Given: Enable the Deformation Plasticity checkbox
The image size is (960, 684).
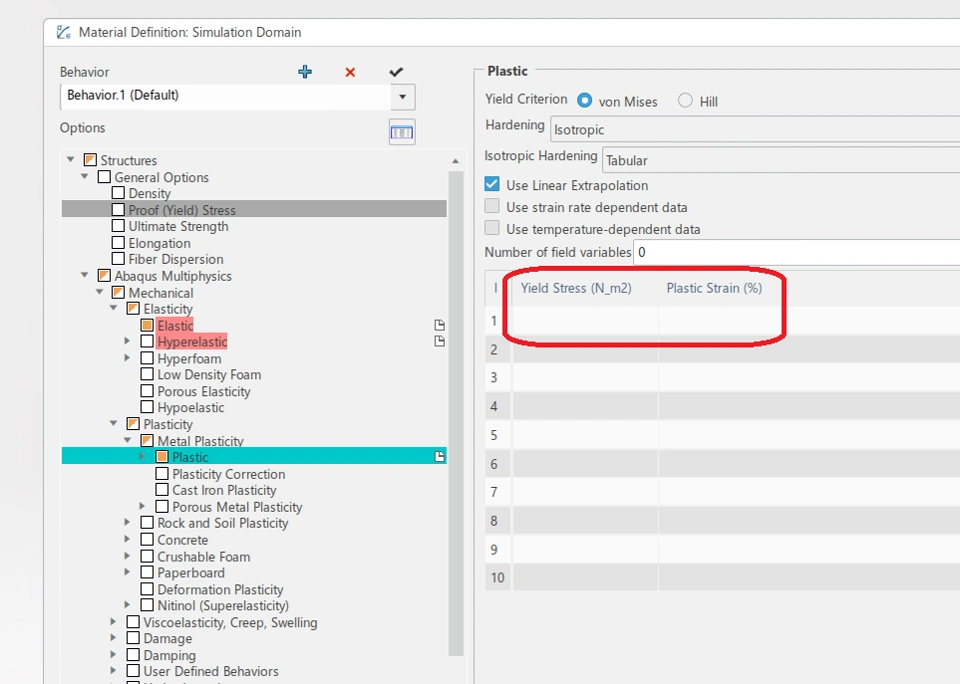Looking at the screenshot, I should (147, 589).
